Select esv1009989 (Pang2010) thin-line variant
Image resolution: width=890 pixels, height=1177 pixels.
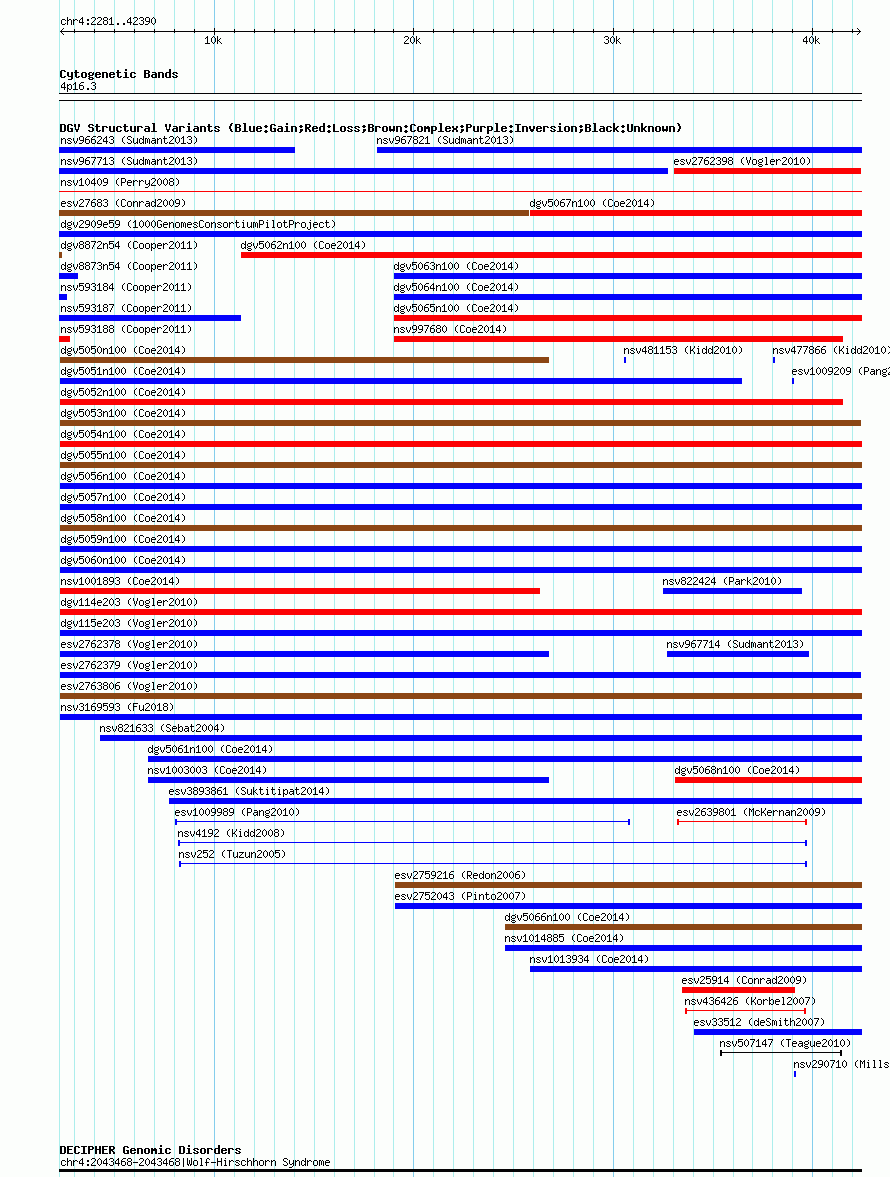402,823
